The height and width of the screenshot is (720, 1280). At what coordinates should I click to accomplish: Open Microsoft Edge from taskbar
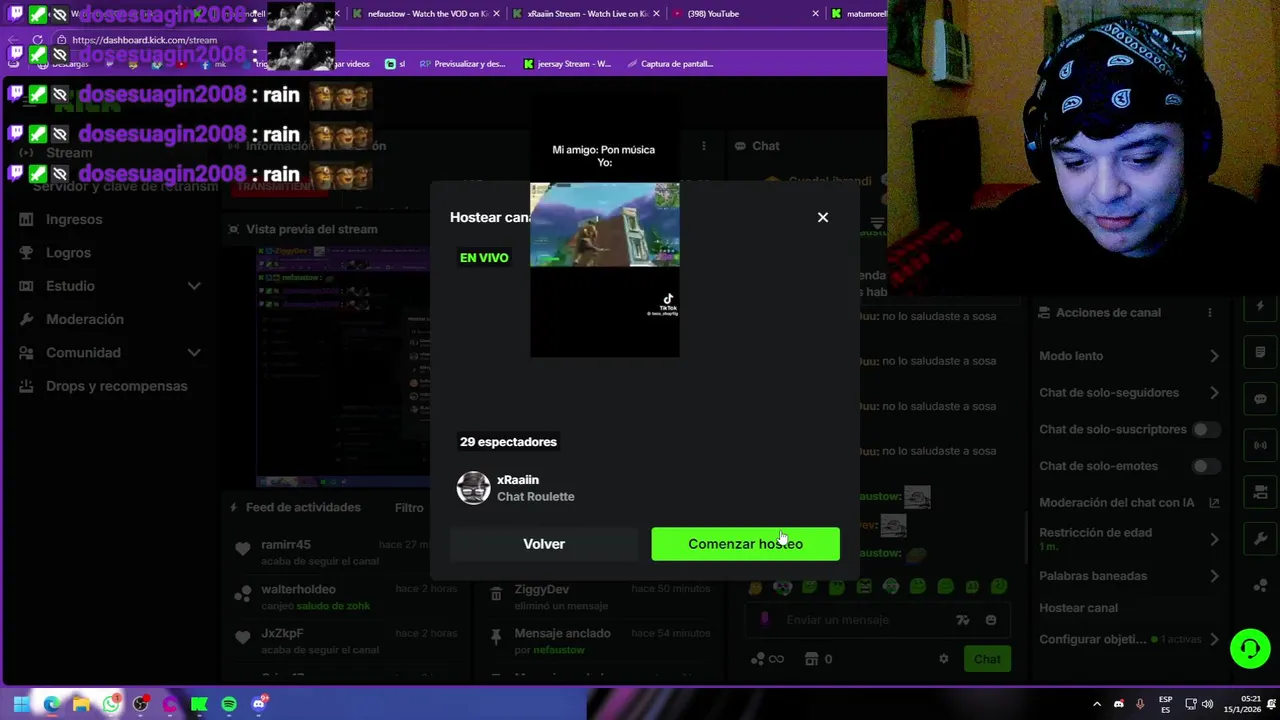tap(51, 704)
